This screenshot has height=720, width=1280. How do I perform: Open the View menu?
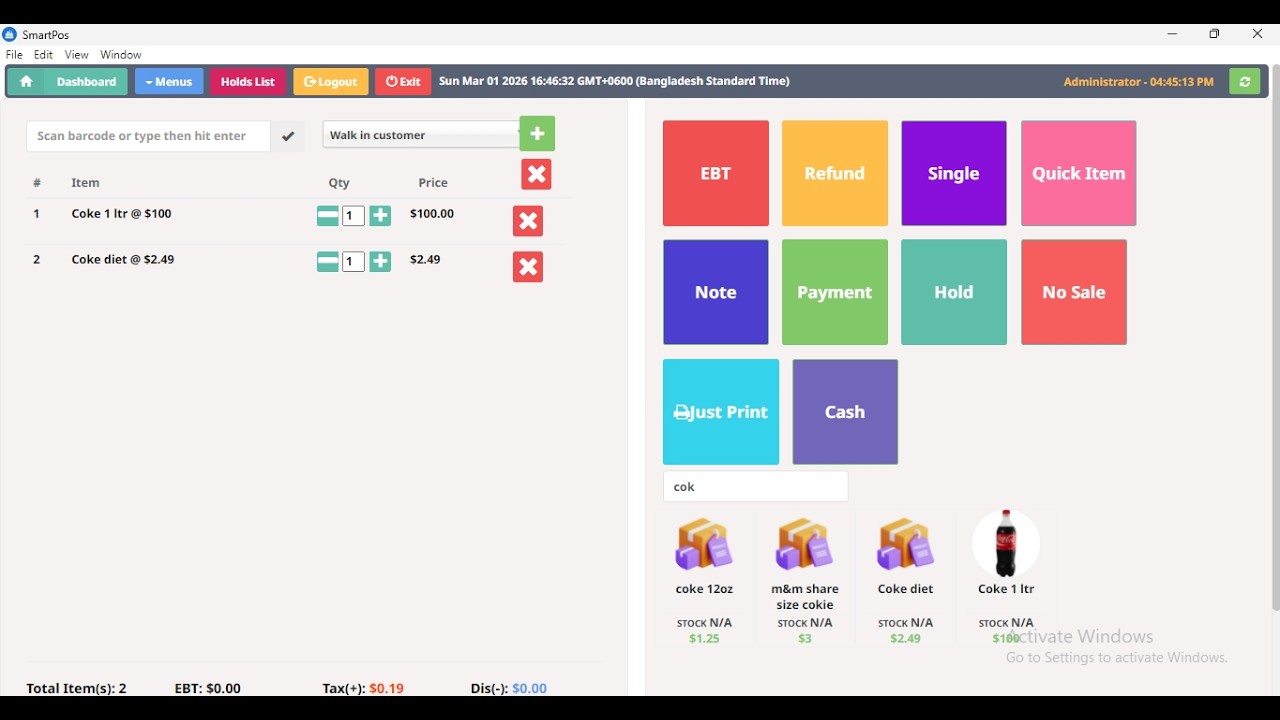point(77,55)
